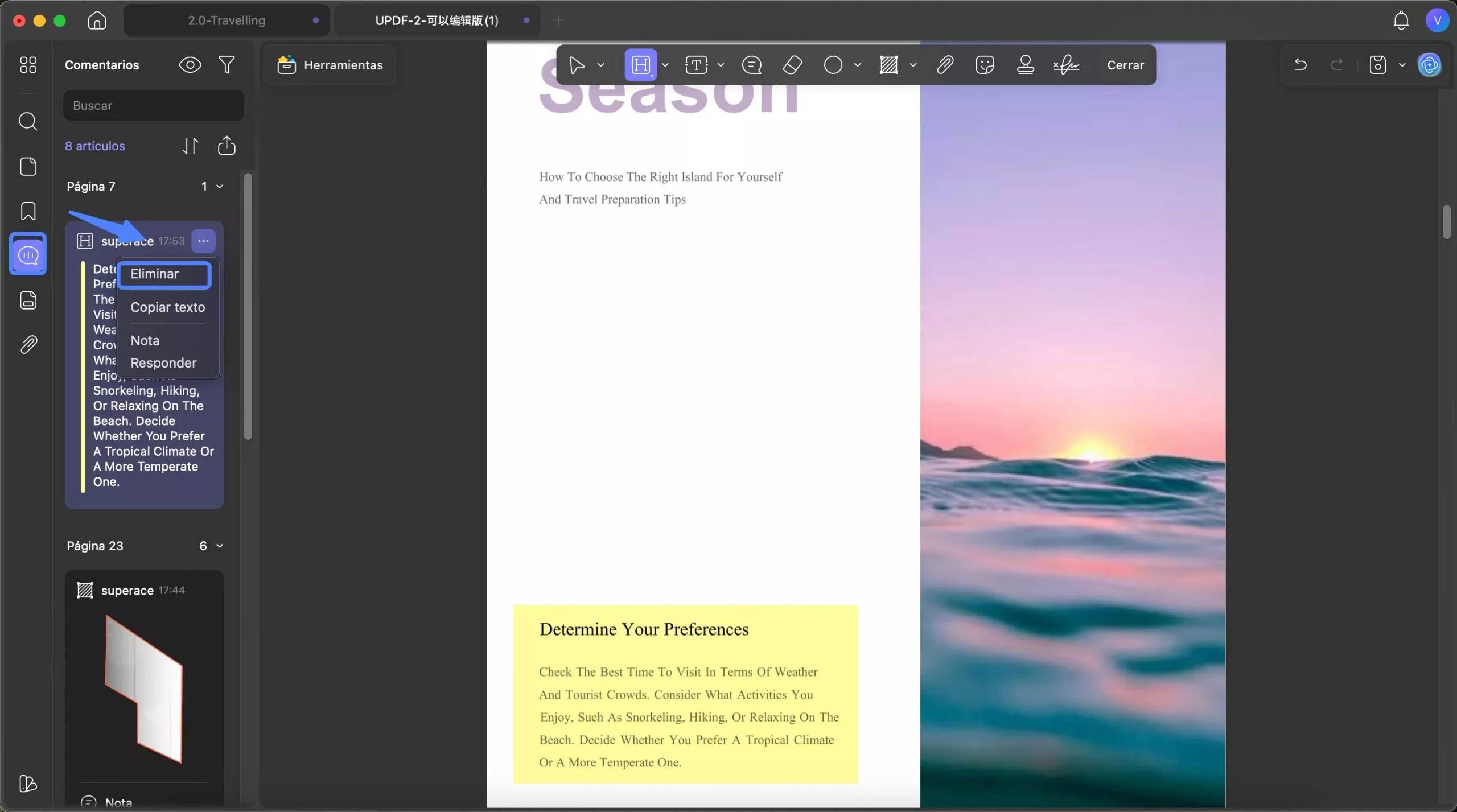The image size is (1457, 812).
Task: Expand shape tool dropdown arrow
Action: click(x=857, y=65)
